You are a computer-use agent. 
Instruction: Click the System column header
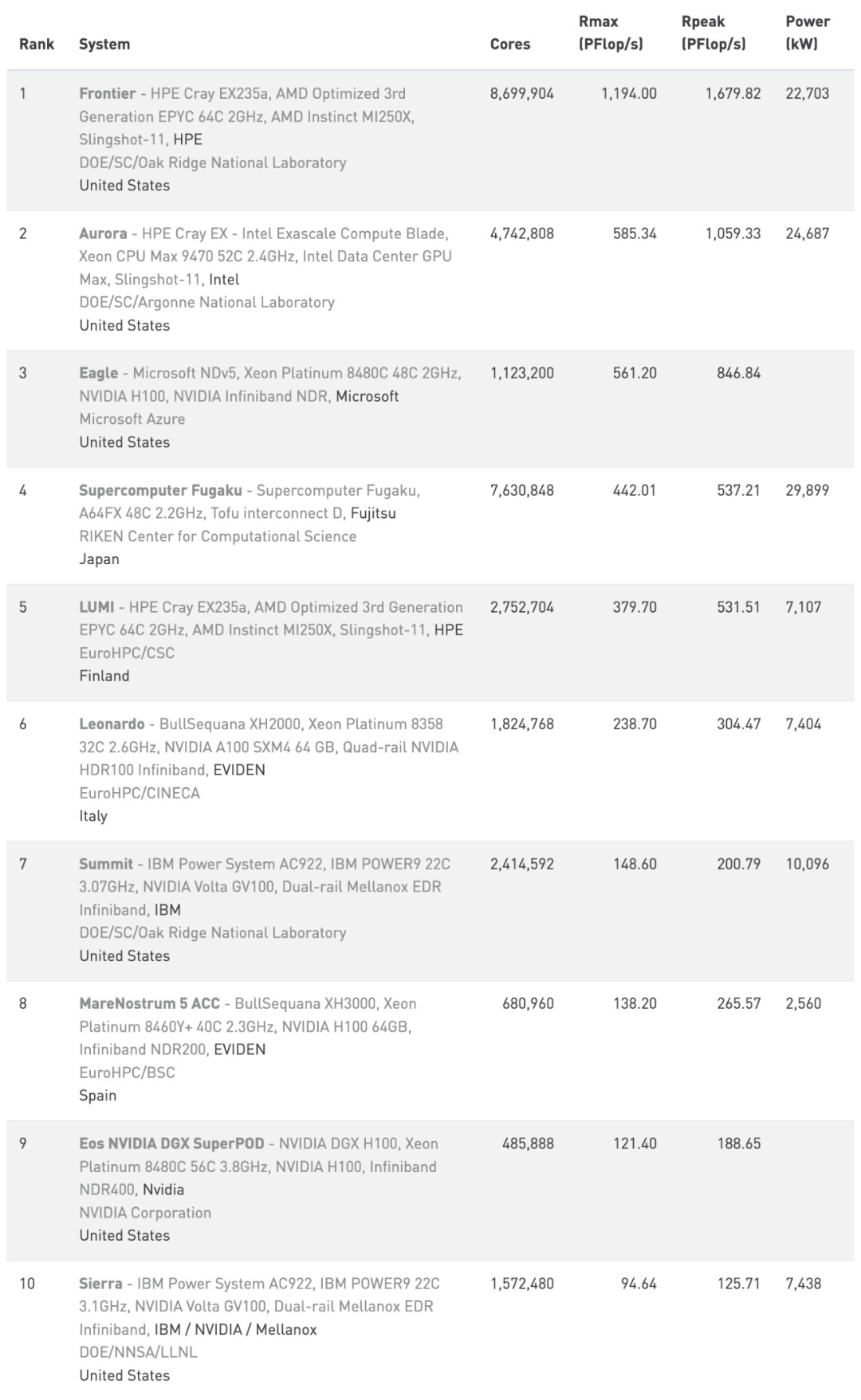tap(104, 44)
